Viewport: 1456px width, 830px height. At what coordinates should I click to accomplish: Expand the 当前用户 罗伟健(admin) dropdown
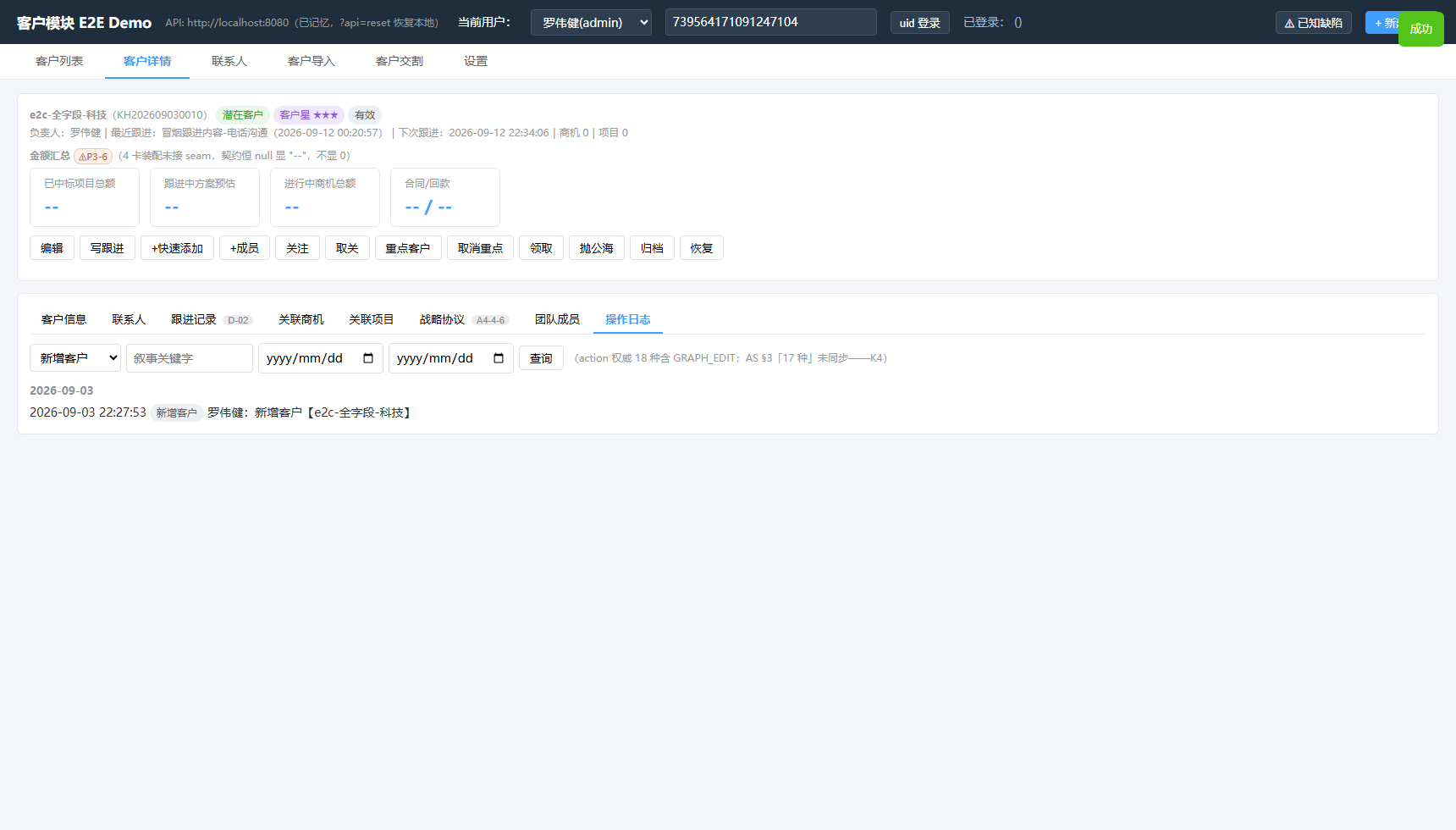(591, 22)
